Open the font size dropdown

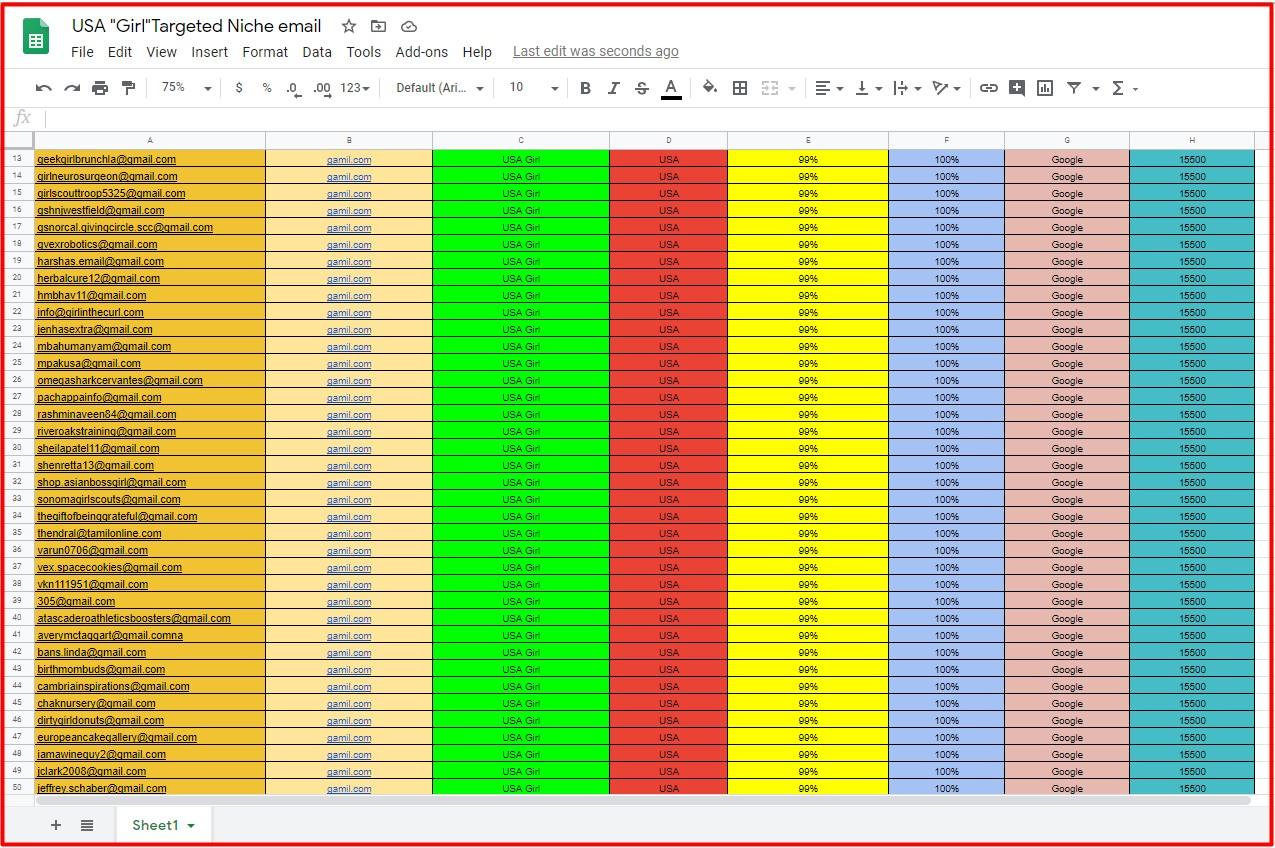click(x=530, y=88)
